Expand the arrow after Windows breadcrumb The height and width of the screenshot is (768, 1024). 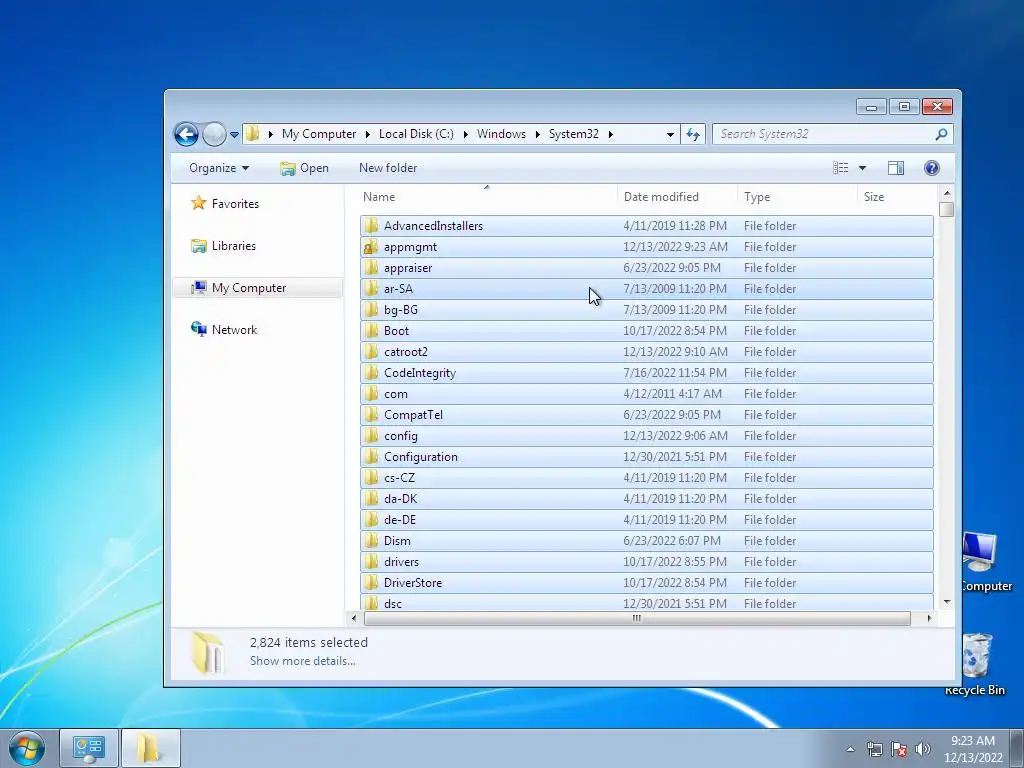tap(537, 134)
